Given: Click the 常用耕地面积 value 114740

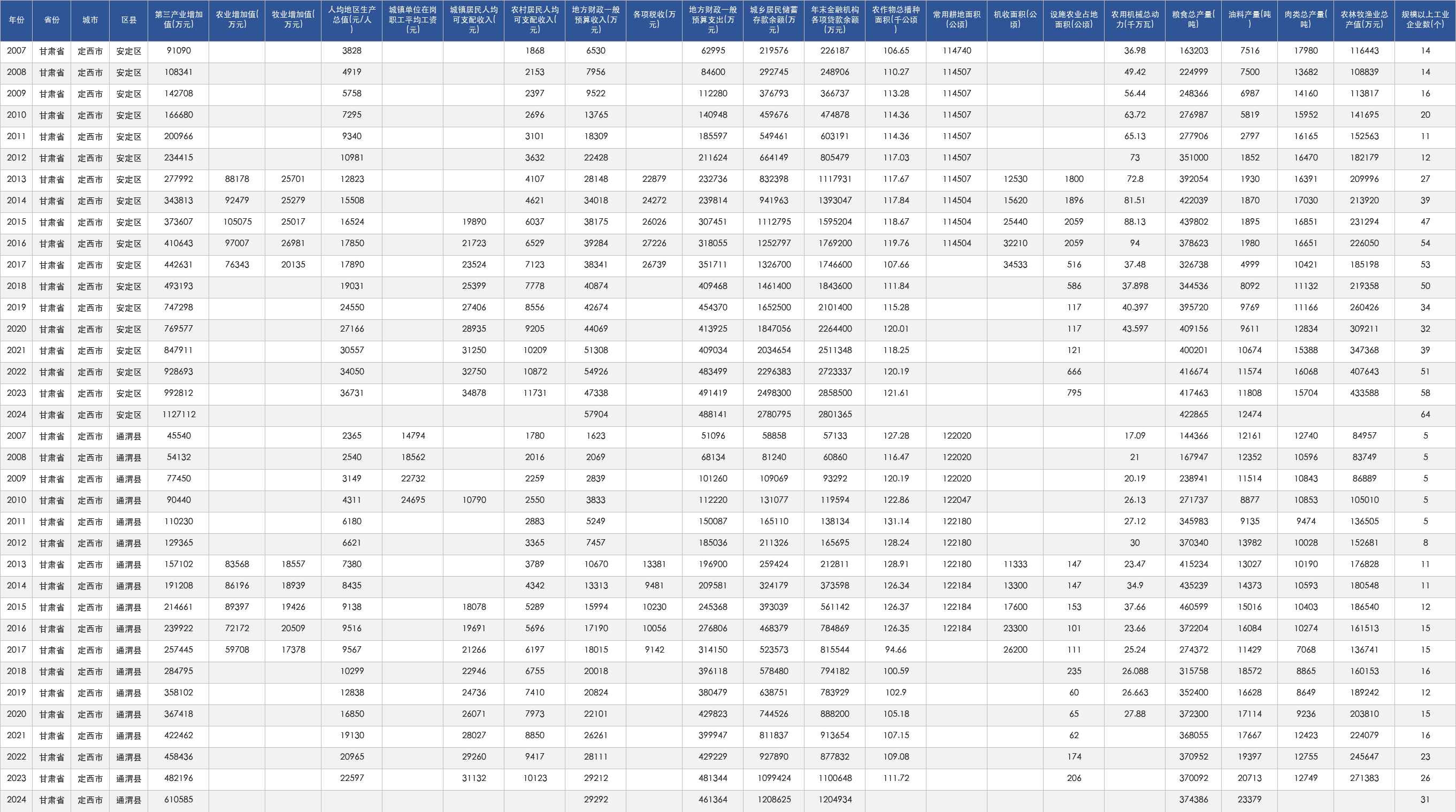Looking at the screenshot, I should (x=957, y=51).
